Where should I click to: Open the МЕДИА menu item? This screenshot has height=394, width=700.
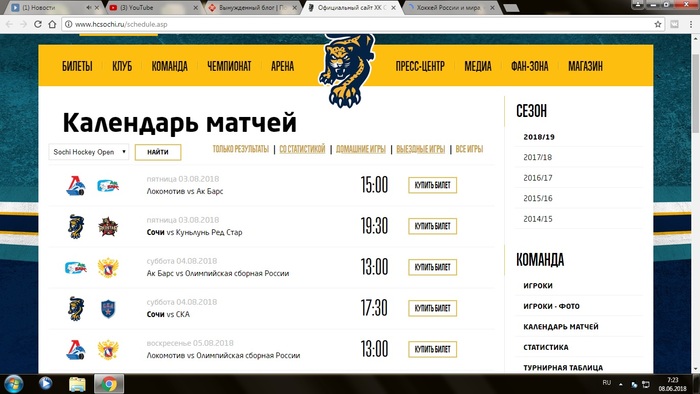(478, 66)
